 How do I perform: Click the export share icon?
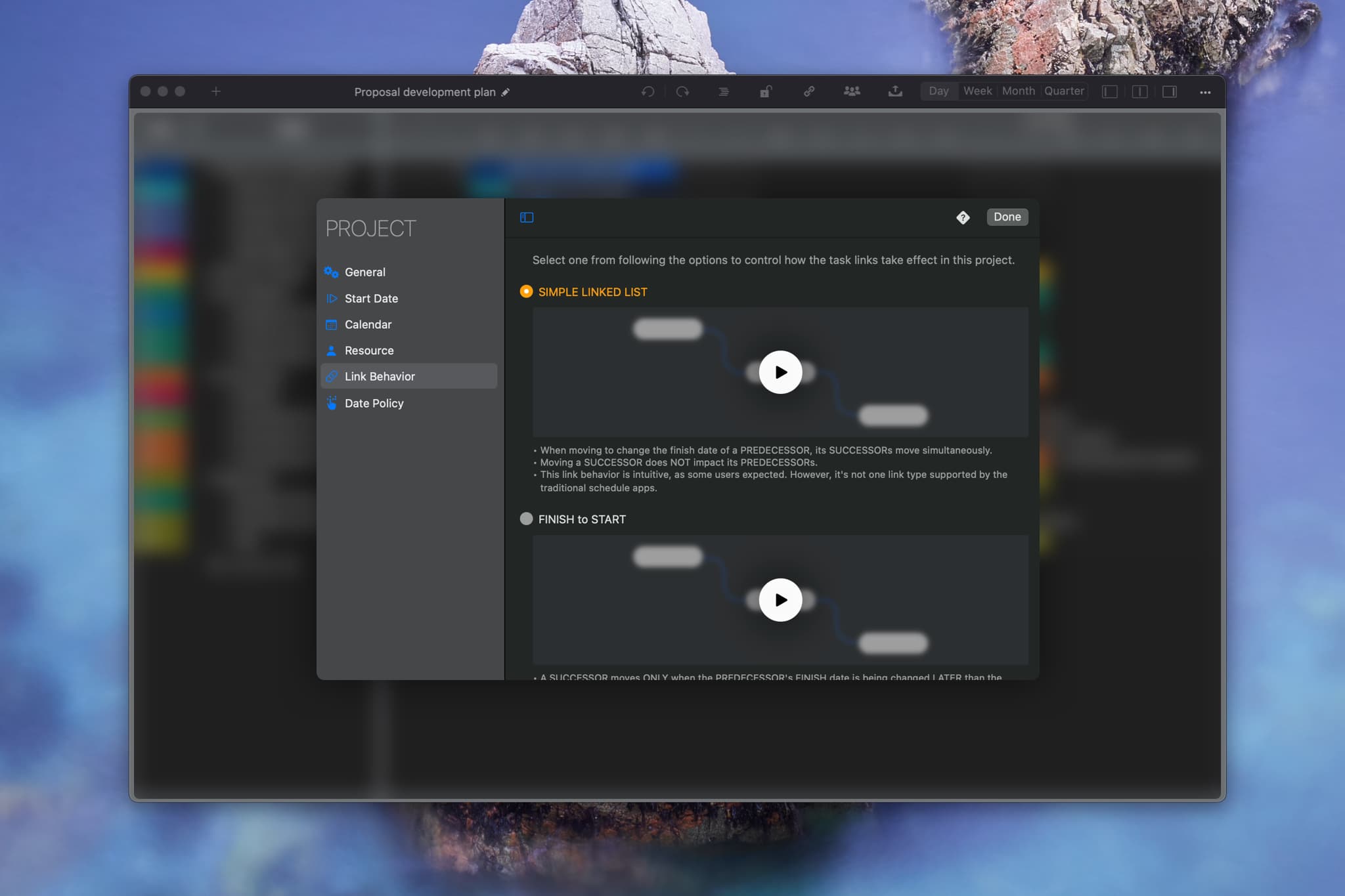[x=895, y=92]
